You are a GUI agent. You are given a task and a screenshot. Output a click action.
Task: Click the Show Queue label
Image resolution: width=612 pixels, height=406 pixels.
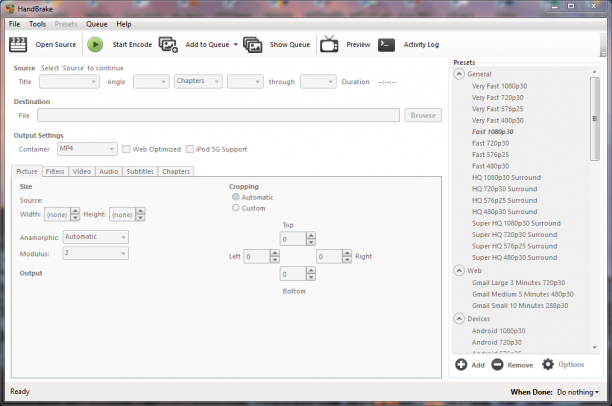(x=290, y=45)
